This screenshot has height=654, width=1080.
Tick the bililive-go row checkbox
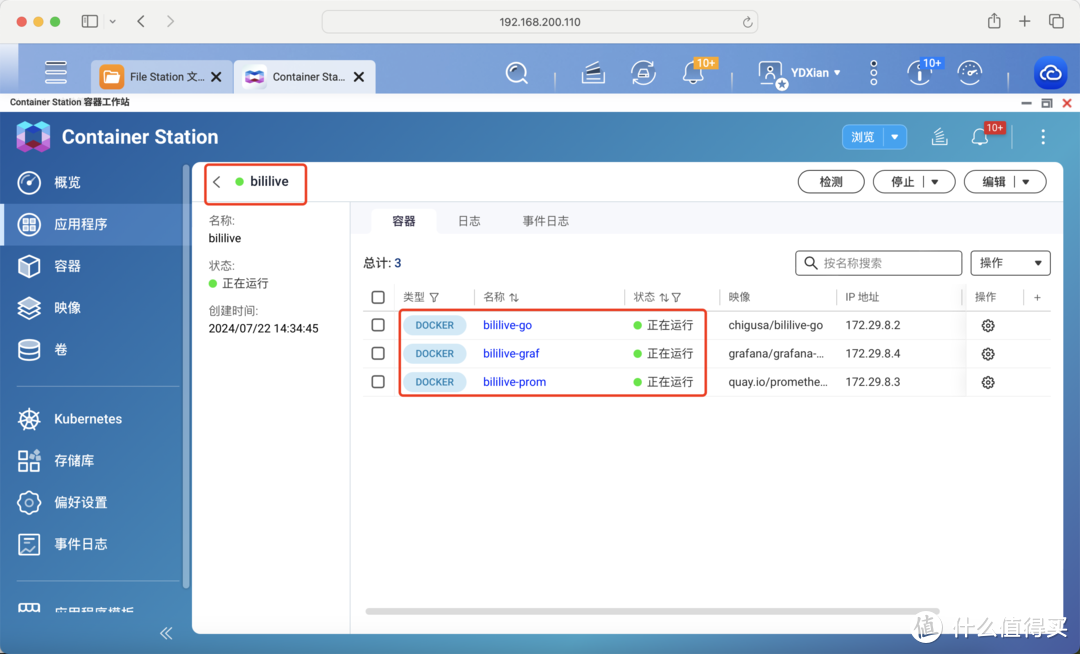click(x=378, y=325)
